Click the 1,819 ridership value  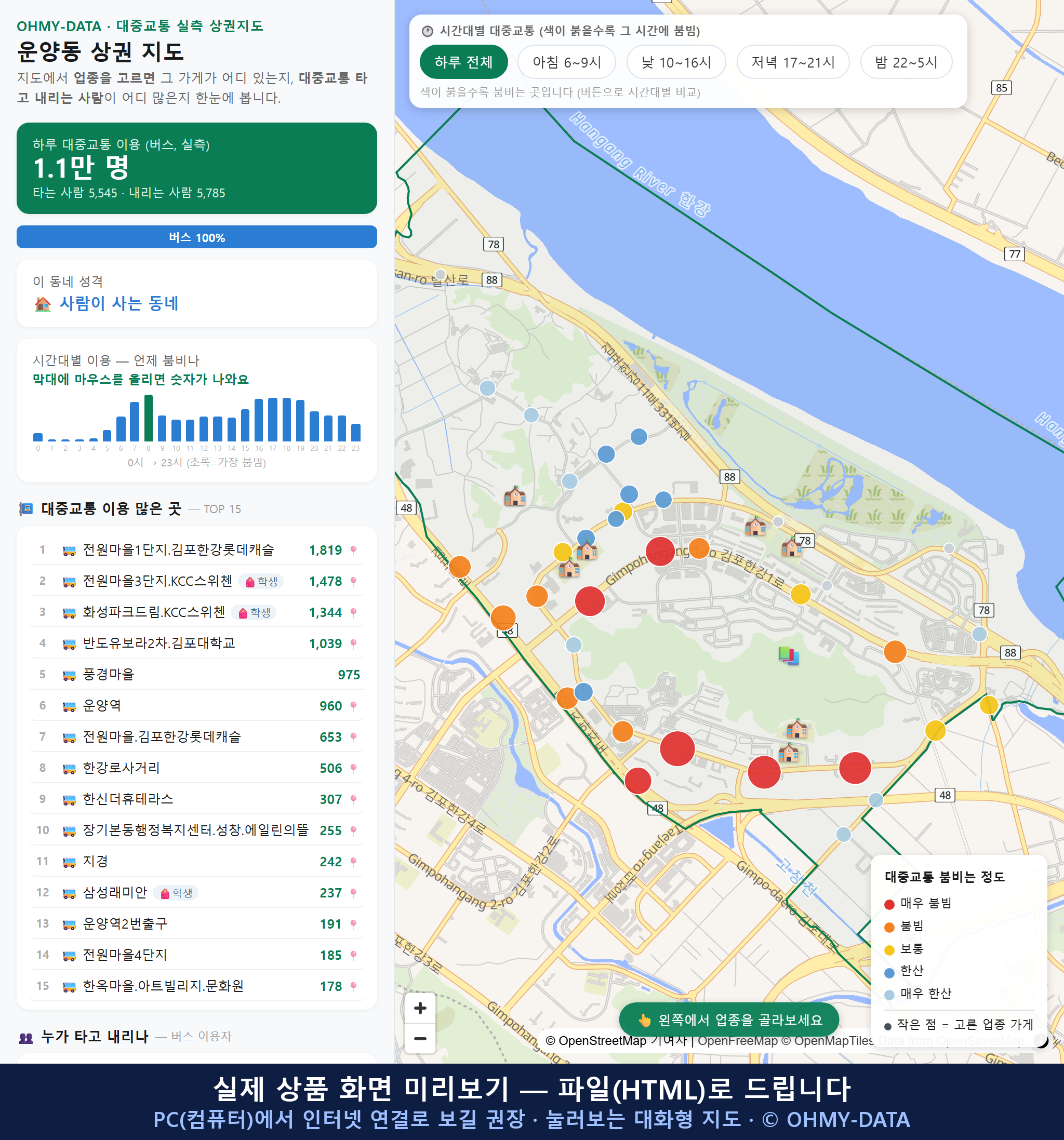[325, 551]
